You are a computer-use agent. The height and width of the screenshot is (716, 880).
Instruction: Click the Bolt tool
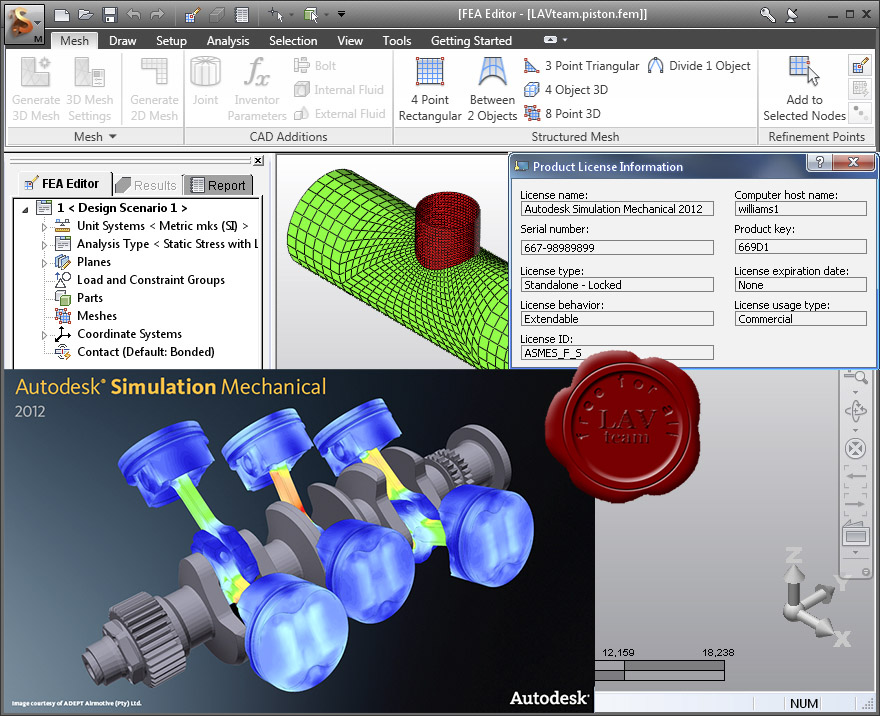point(315,66)
